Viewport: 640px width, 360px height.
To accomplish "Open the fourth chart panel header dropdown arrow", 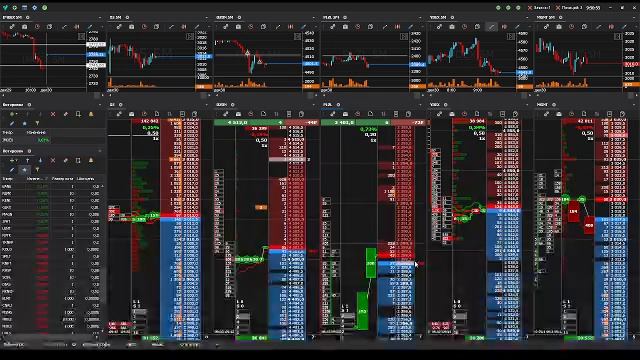I will [x=421, y=18].
